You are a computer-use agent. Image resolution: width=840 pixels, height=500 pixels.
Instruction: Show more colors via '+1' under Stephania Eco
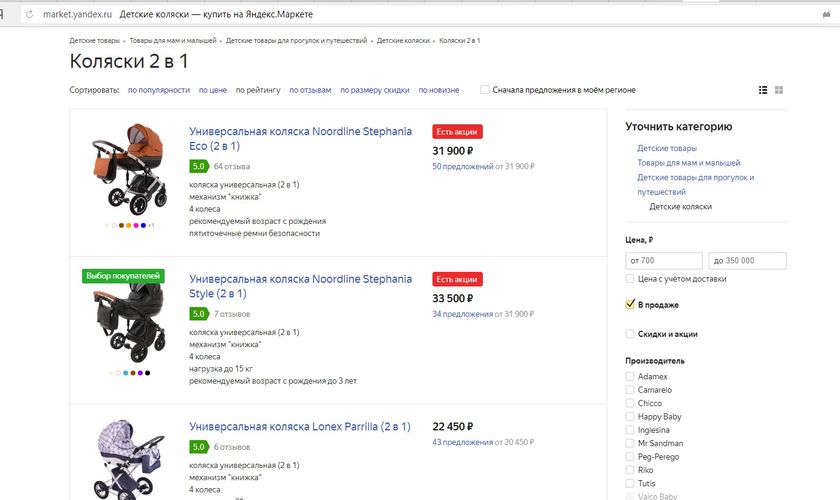pyautogui.click(x=151, y=226)
